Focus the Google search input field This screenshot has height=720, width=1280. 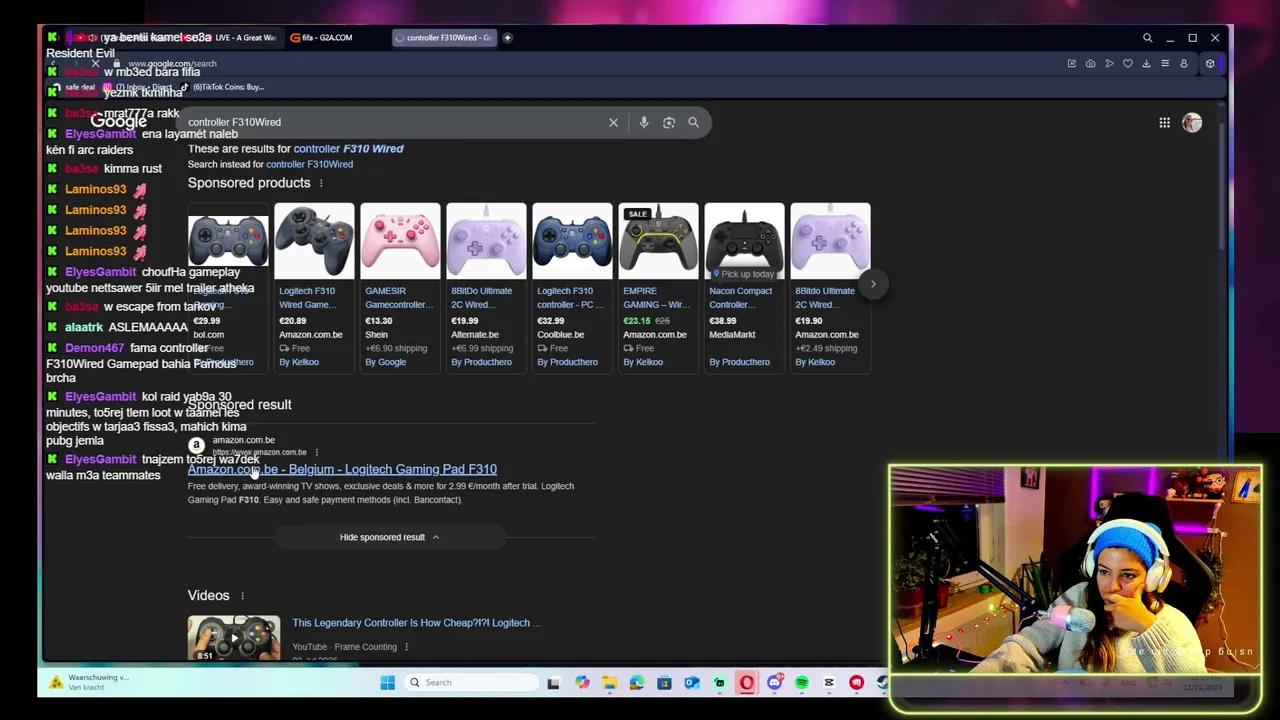tap(395, 122)
